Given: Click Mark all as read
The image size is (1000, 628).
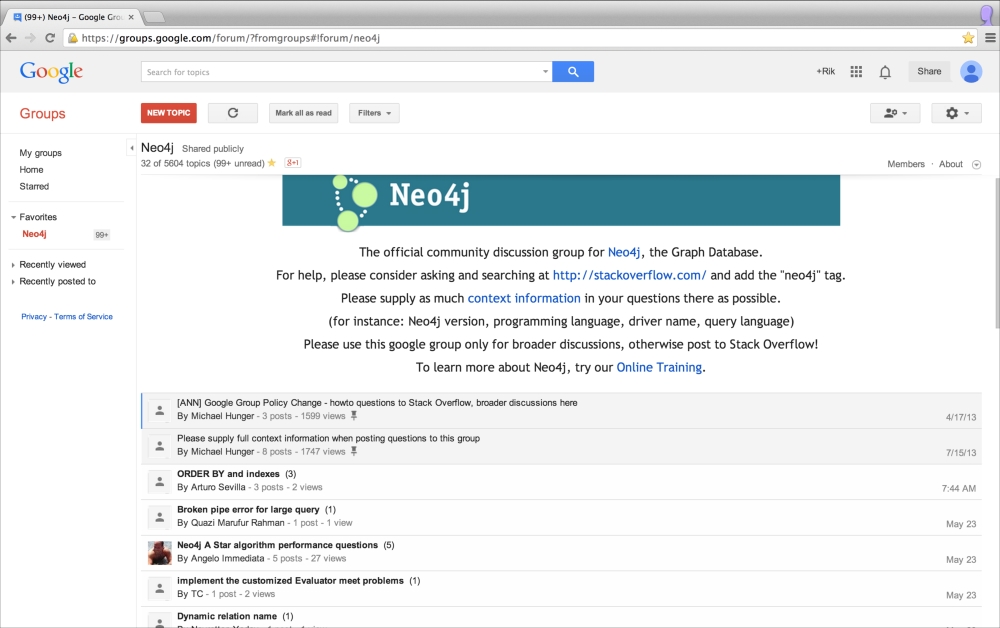Looking at the screenshot, I should point(304,113).
